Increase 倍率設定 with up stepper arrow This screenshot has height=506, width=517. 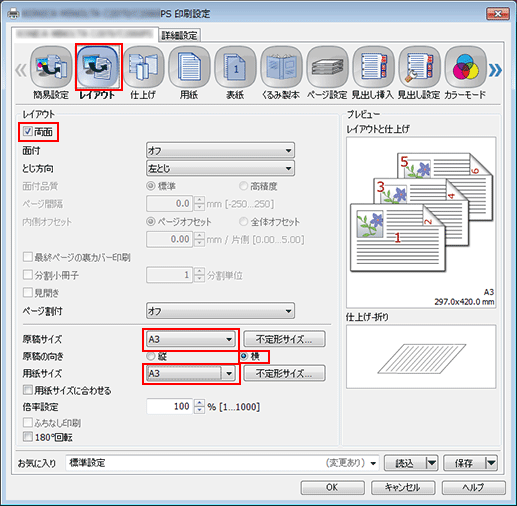[199, 403]
